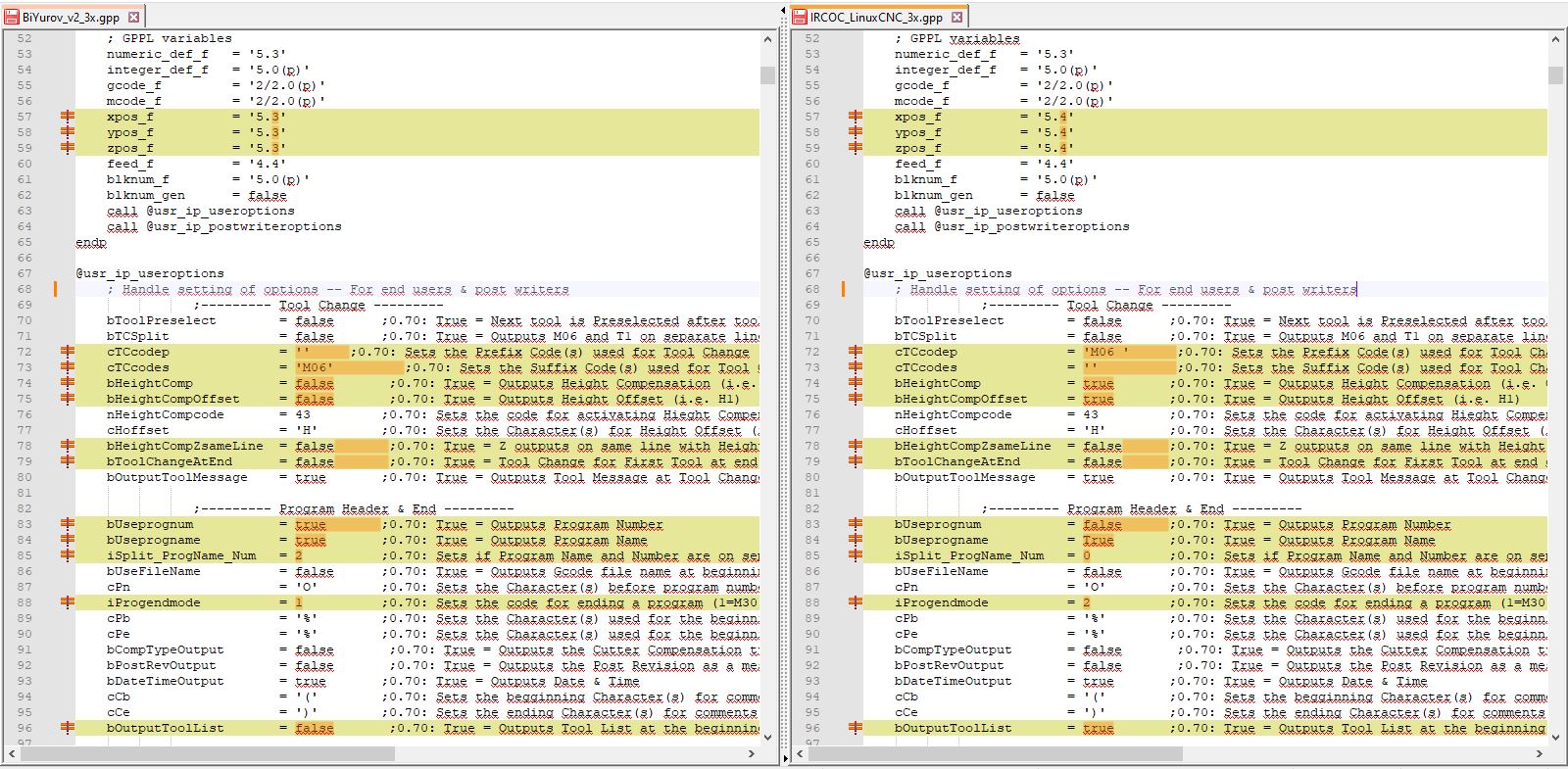The width and height of the screenshot is (1568, 769).
Task: Click diff marker on line 73 in BiYurov pane
Action: tap(68, 367)
